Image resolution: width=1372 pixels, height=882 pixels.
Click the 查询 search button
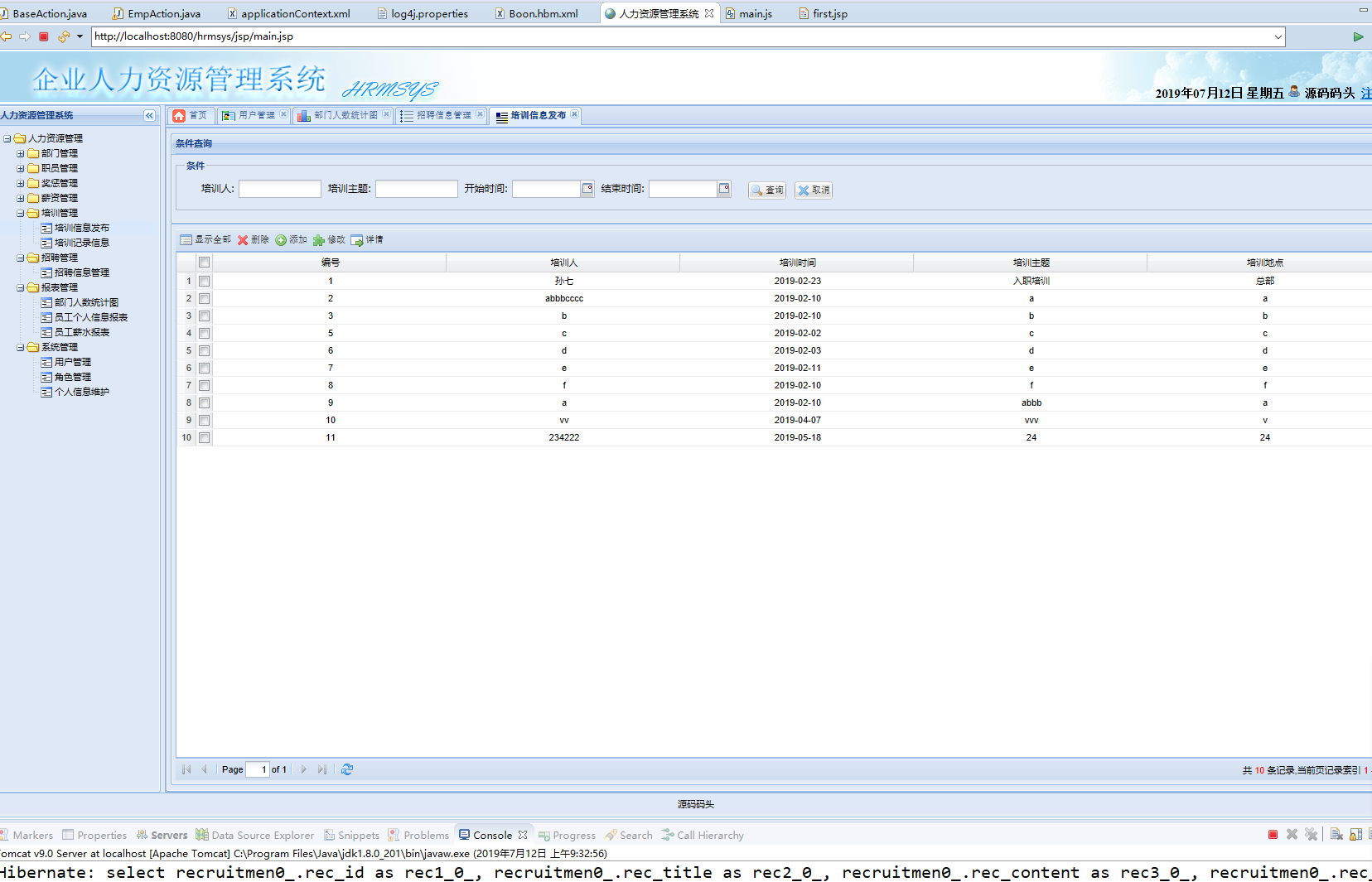(767, 190)
